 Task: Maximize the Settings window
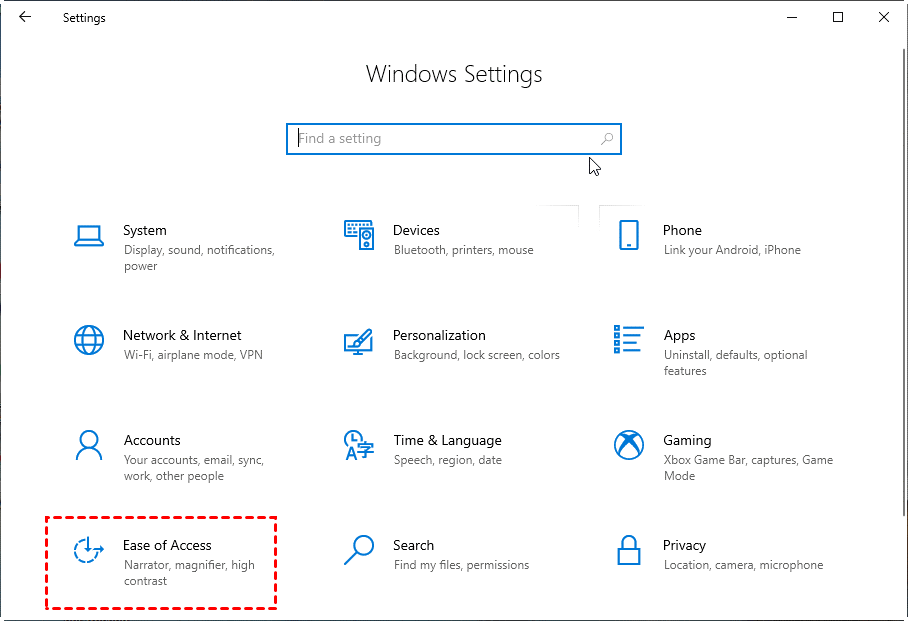[x=838, y=17]
